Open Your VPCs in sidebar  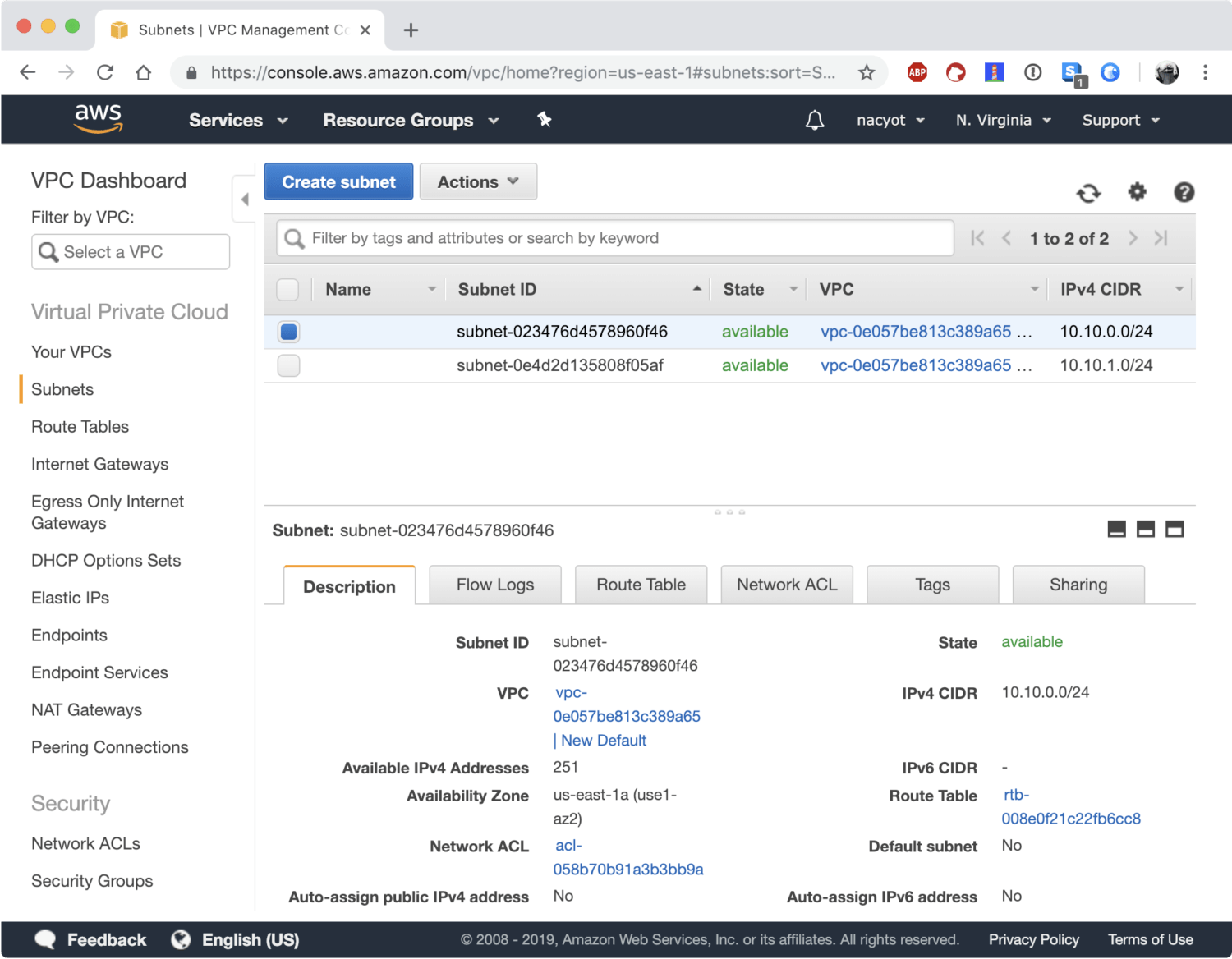click(x=71, y=352)
